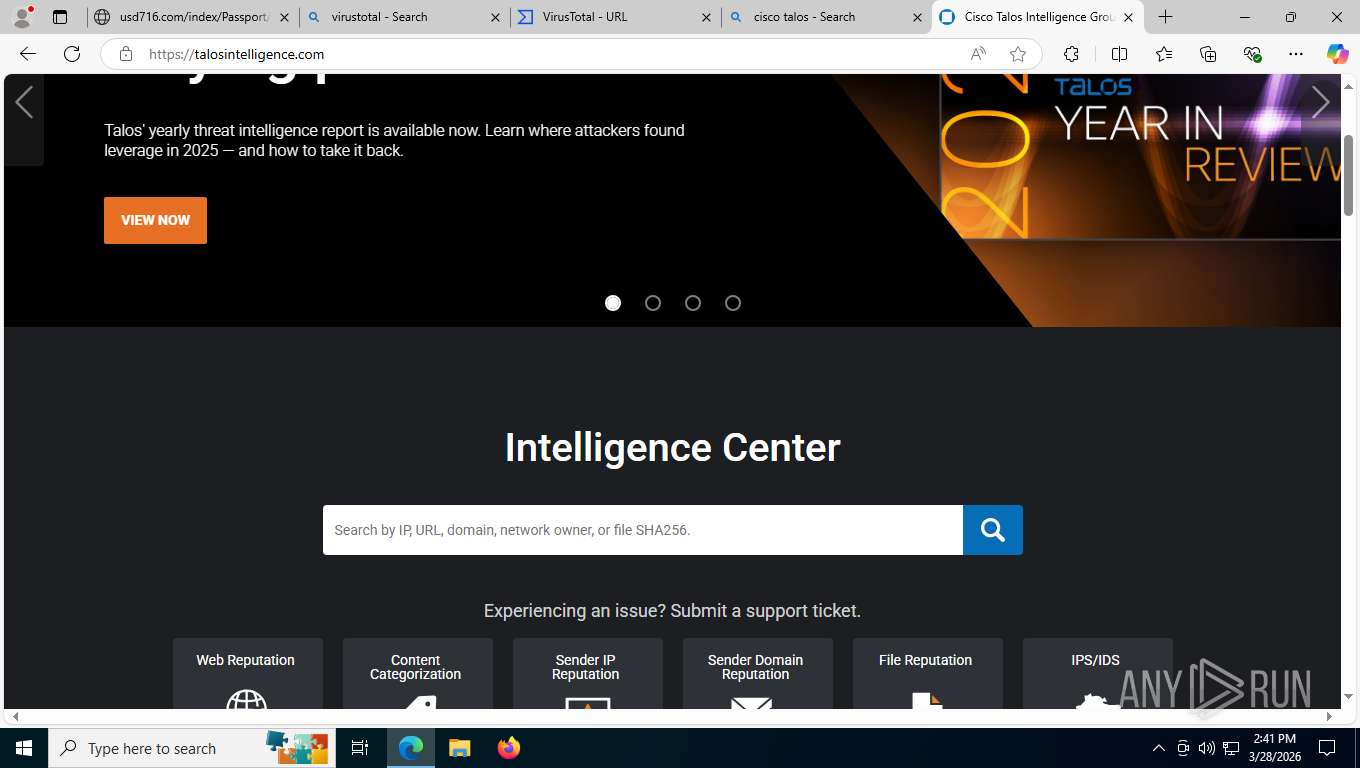
Task: Click the Windows taskbar search box
Action: coord(190,748)
